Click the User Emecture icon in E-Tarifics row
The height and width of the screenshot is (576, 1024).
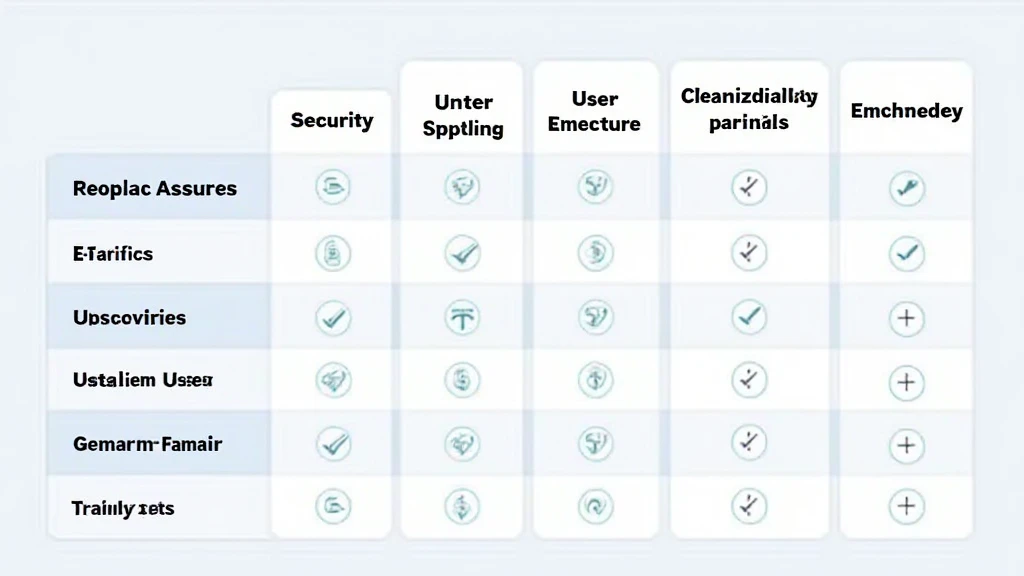(596, 253)
